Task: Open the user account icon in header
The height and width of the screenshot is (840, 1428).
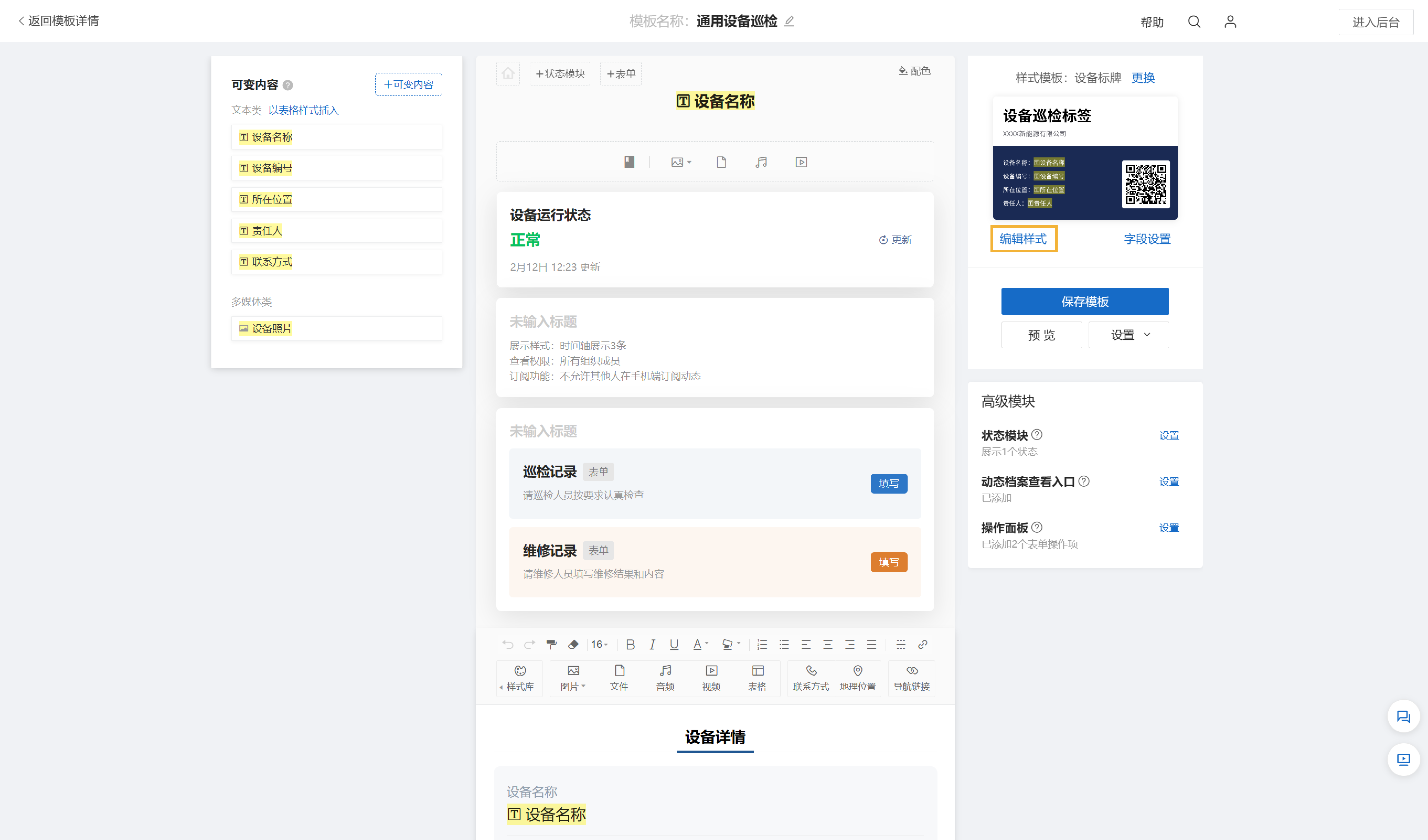Action: tap(1230, 22)
